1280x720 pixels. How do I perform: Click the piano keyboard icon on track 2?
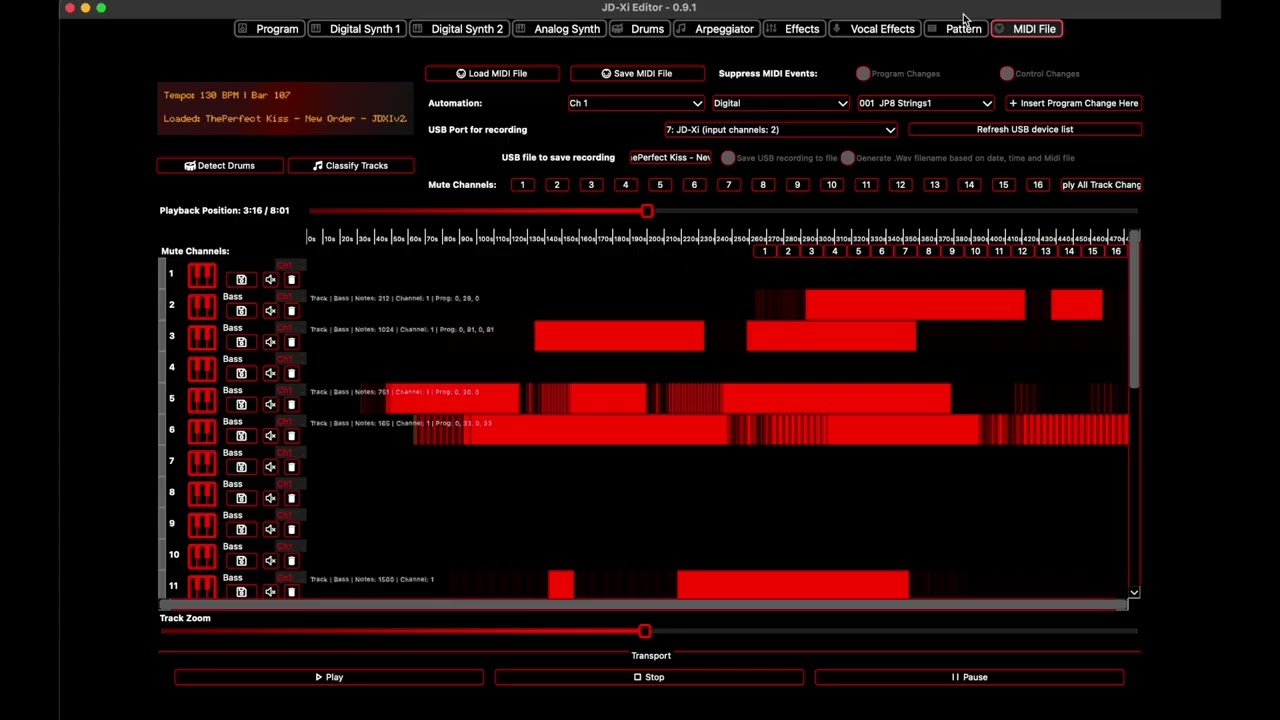point(202,305)
